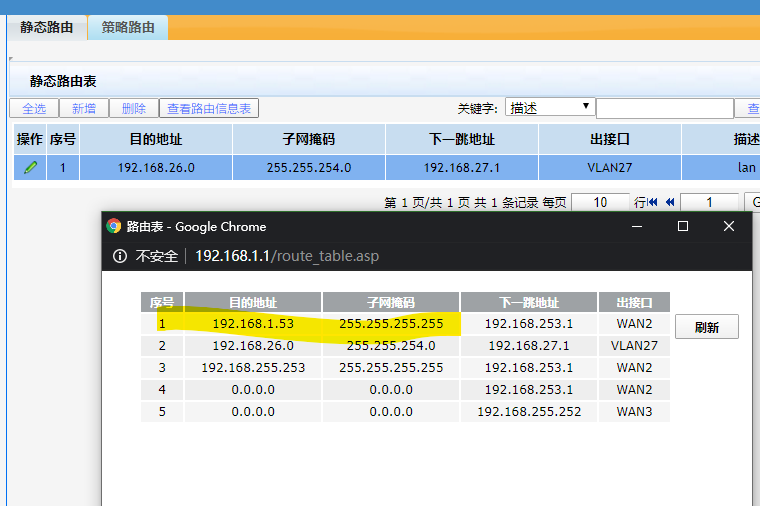Open the 策略路由 tab
Viewport: 760px width, 506px height.
(128, 27)
